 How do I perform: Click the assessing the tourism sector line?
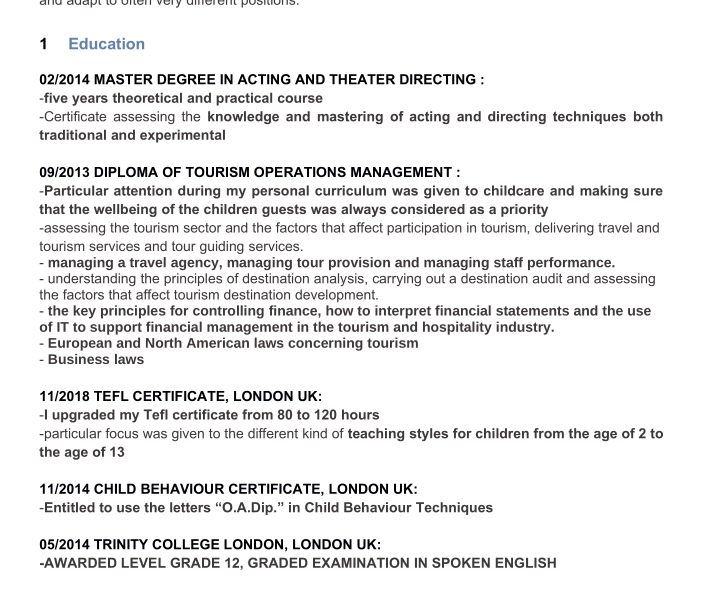point(349,228)
